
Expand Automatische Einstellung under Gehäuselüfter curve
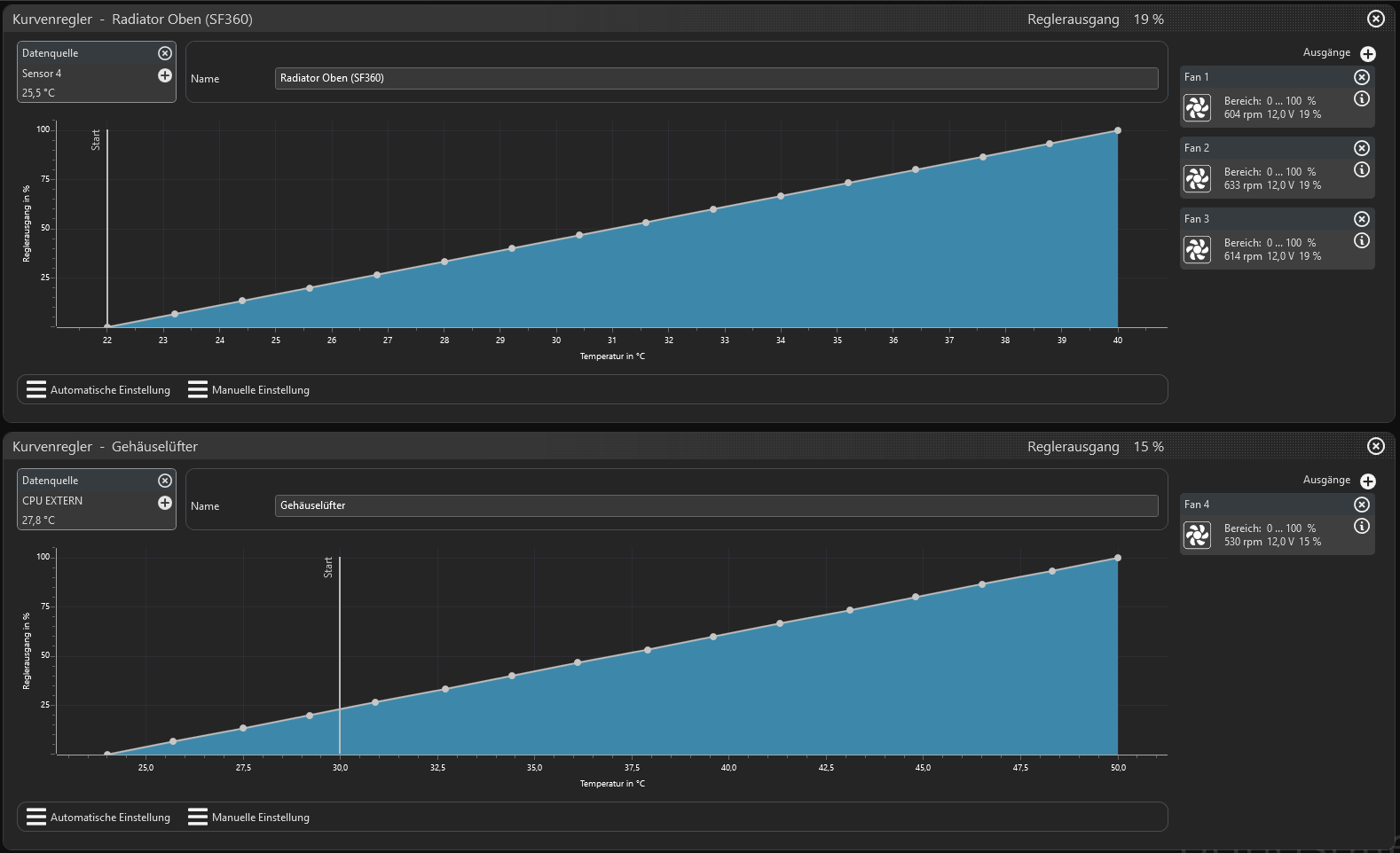pyautogui.click(x=98, y=818)
